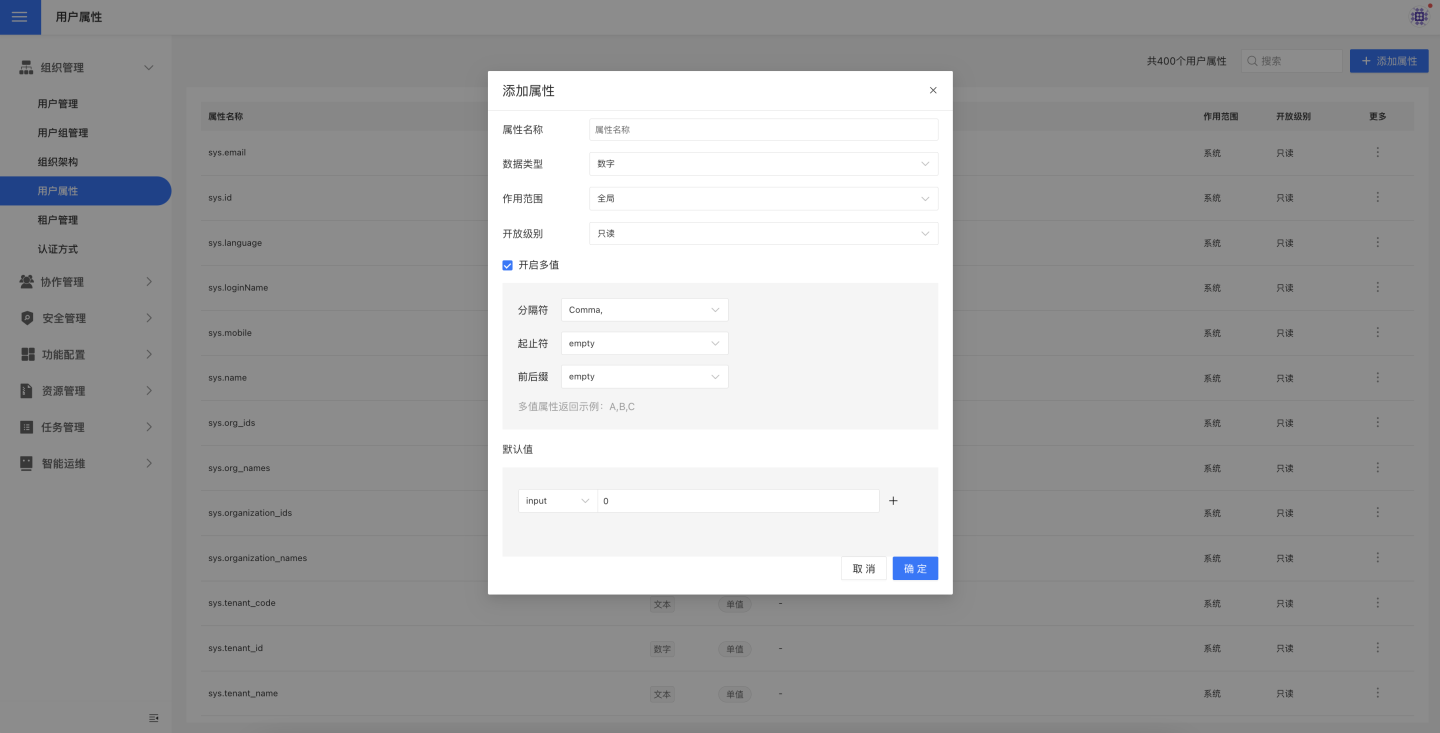Expand the 任务管理 menu section
The height and width of the screenshot is (733, 1440).
coord(149,427)
